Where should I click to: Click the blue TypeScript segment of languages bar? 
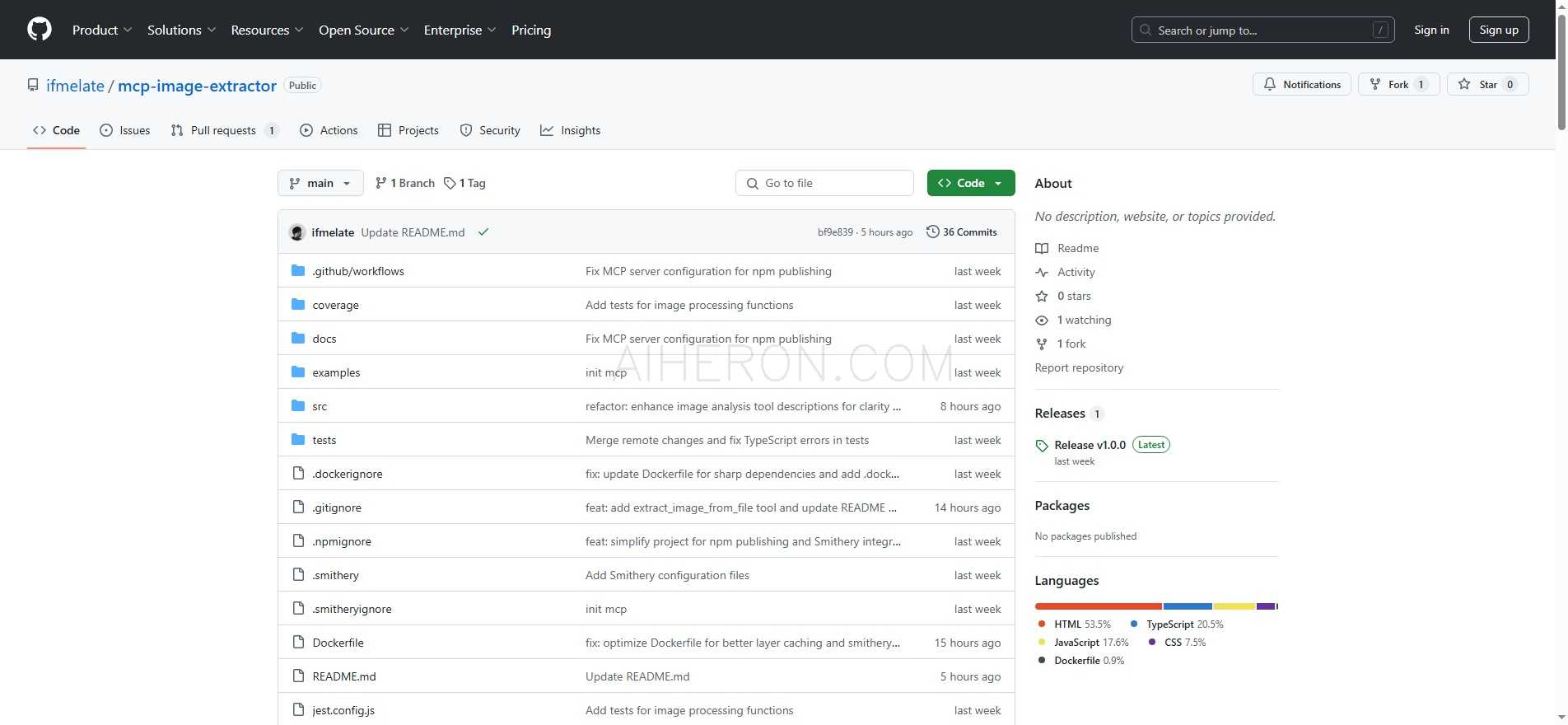[x=1188, y=606]
